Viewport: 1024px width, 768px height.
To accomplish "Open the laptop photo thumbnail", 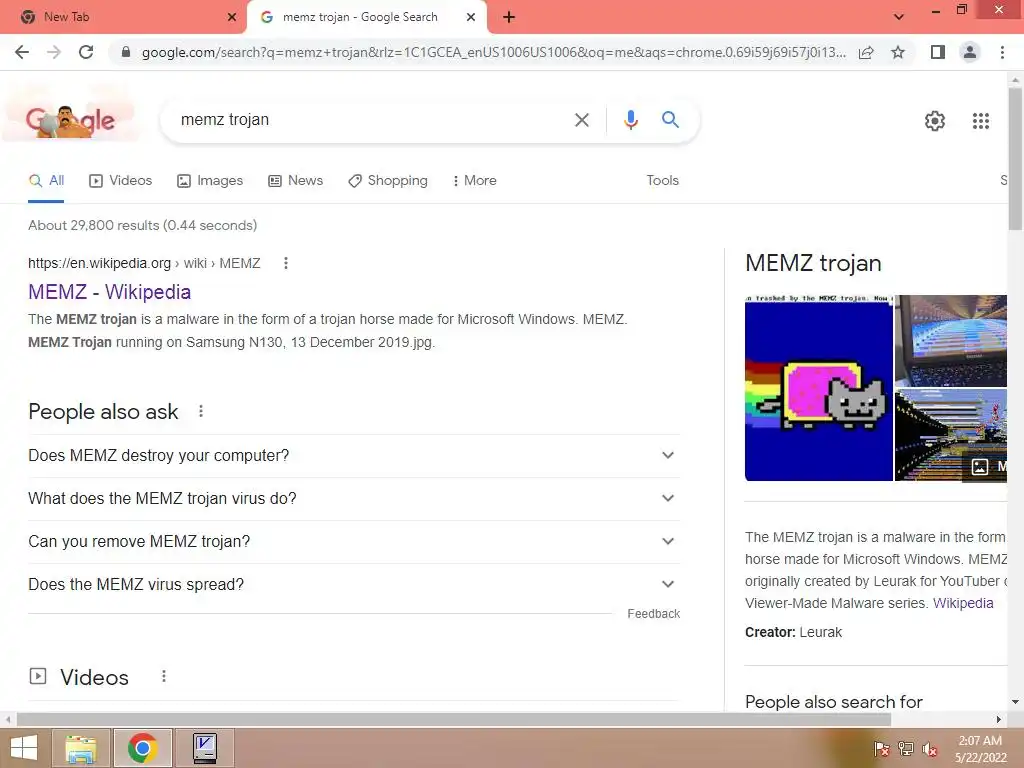I will tap(951, 341).
